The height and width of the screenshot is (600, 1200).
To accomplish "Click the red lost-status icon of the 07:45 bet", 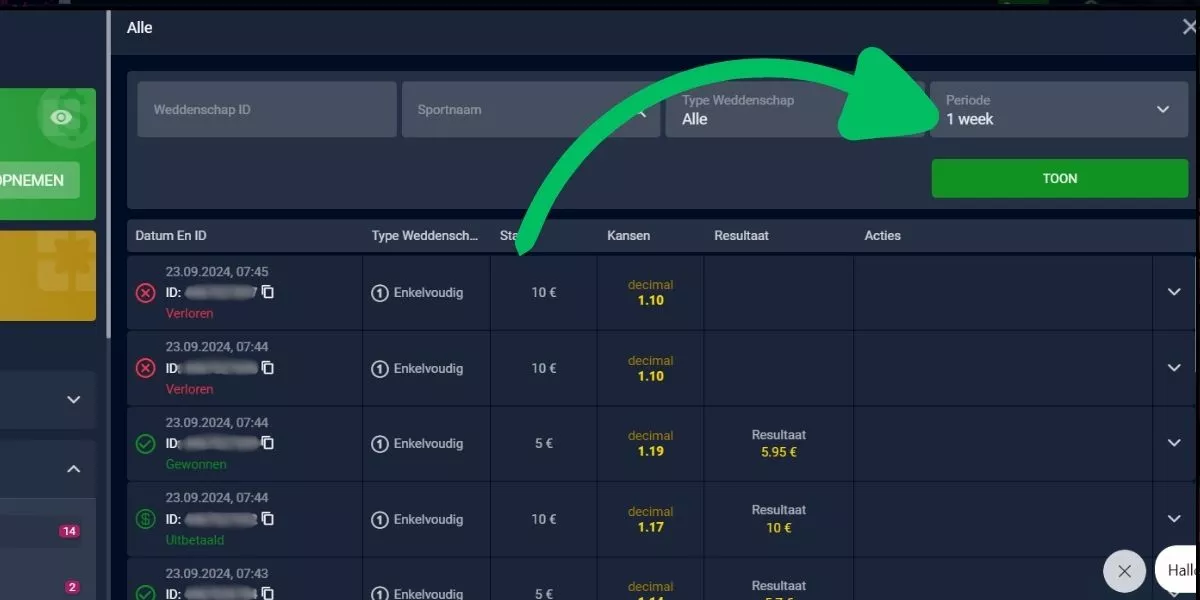I will click(x=145, y=293).
